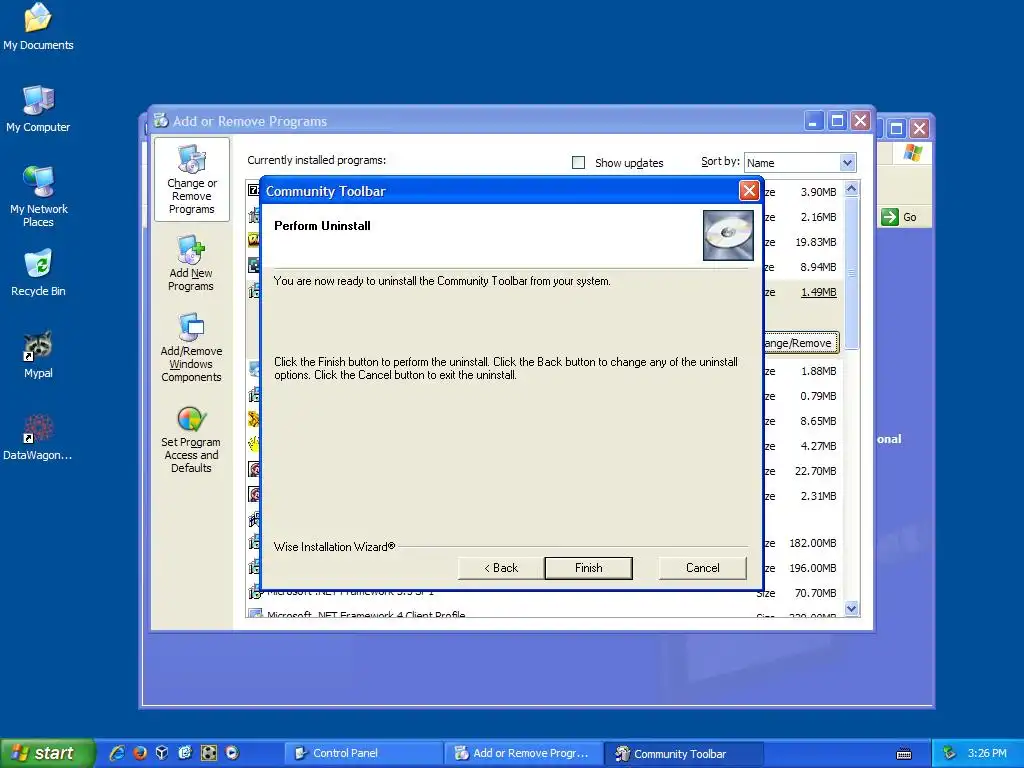The width and height of the screenshot is (1024, 768).
Task: Toggle the Show updates checkbox
Action: coord(579,163)
